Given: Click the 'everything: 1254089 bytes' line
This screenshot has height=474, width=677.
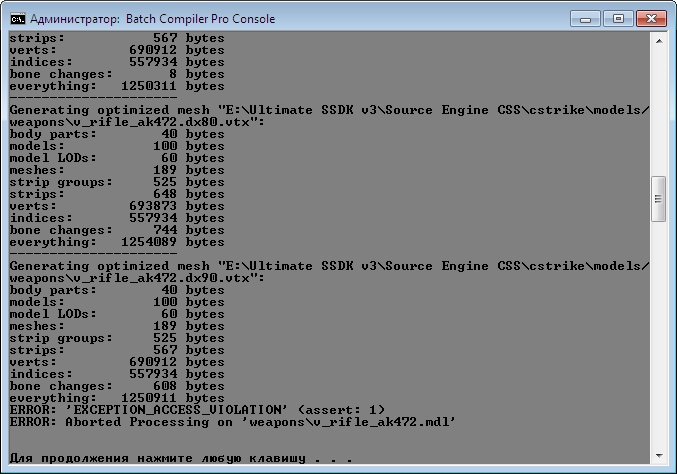Looking at the screenshot, I should coord(117,242).
